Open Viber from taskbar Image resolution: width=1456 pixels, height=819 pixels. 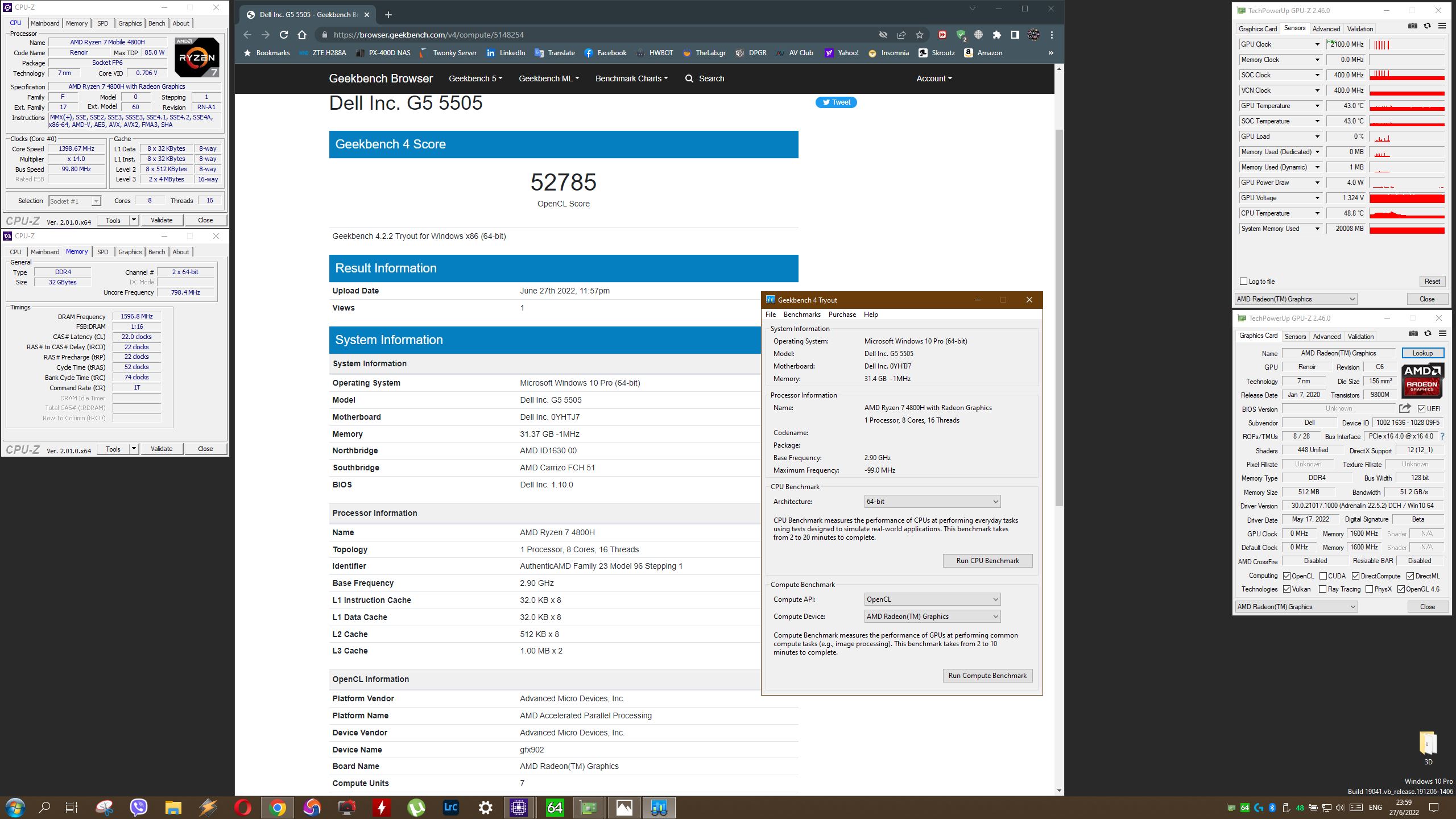tap(139, 808)
